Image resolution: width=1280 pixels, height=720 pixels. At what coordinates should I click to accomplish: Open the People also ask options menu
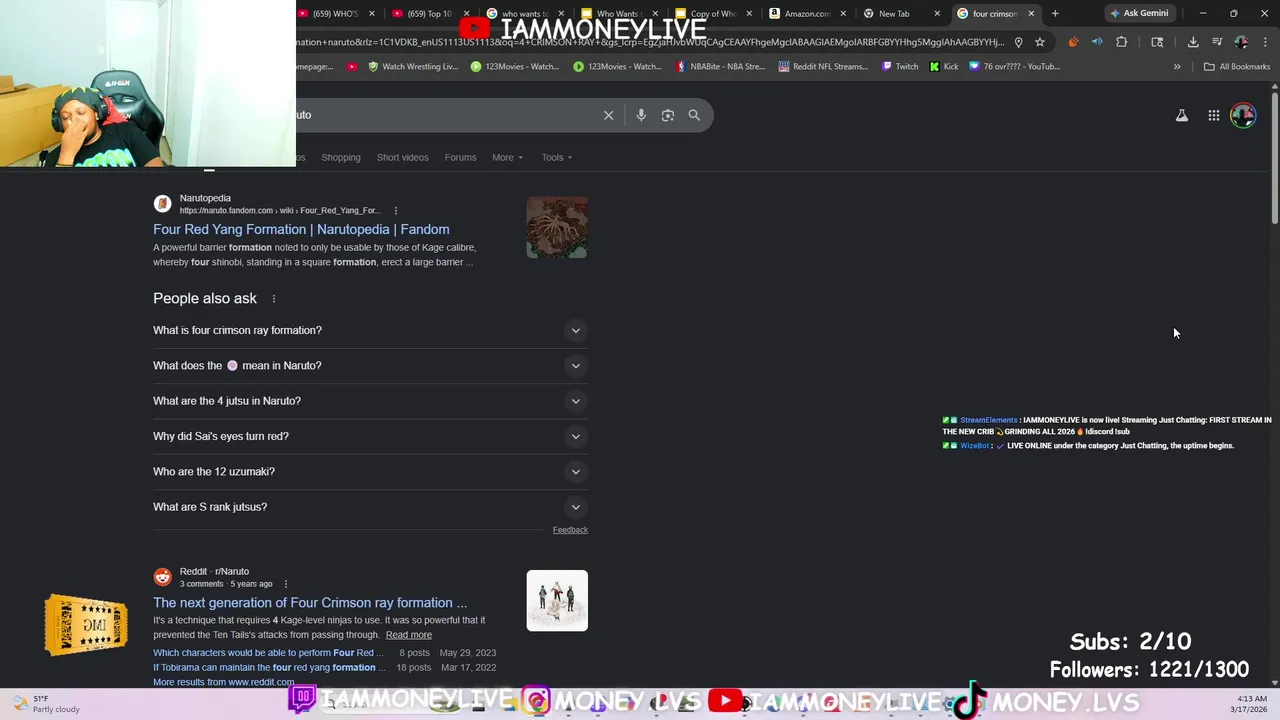pos(274,299)
